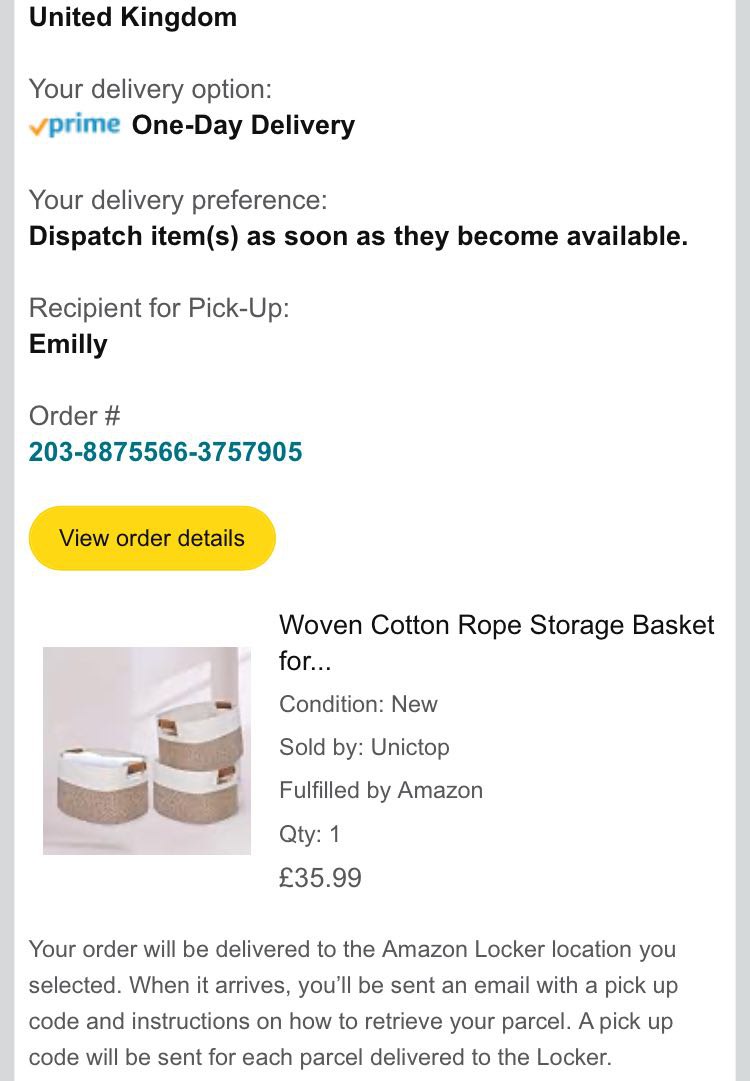Click the Order # label
The width and height of the screenshot is (750, 1081).
coord(74,415)
